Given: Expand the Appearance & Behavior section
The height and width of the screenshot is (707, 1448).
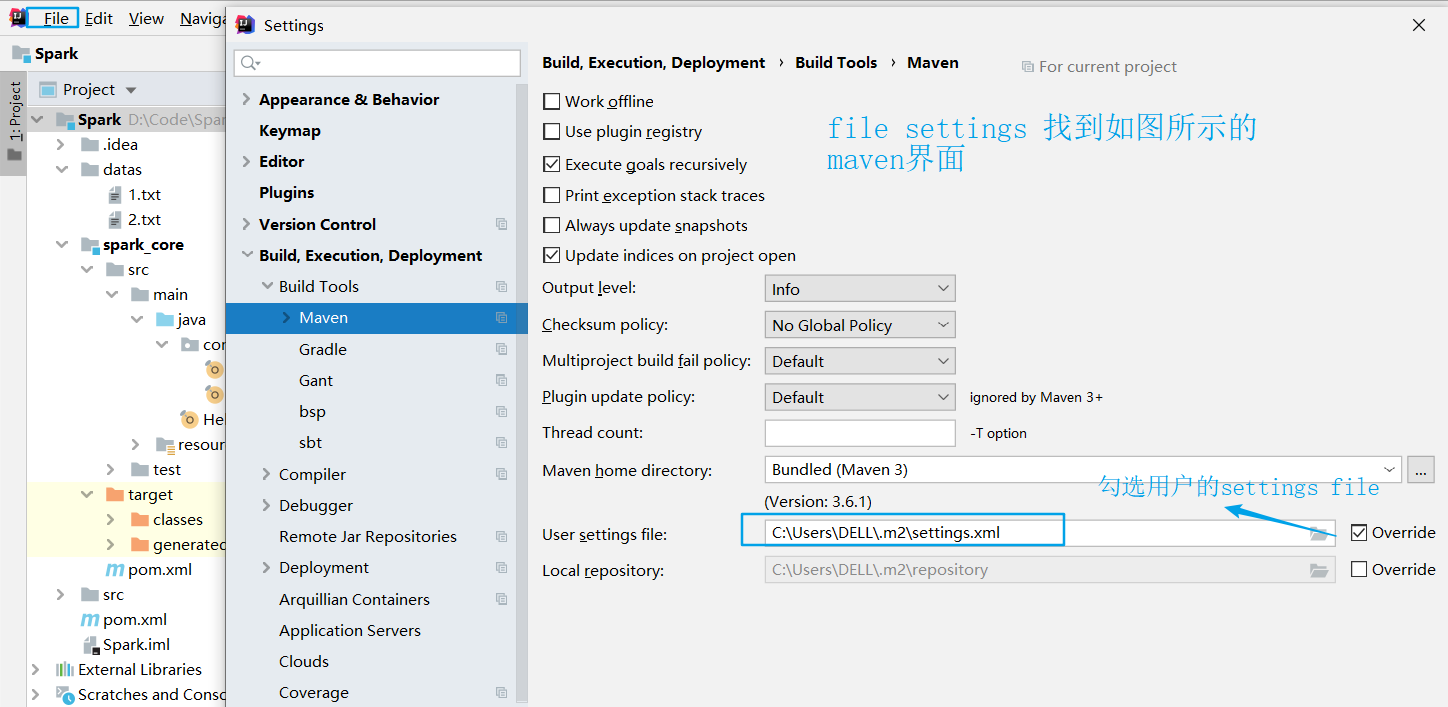Looking at the screenshot, I should 247,99.
